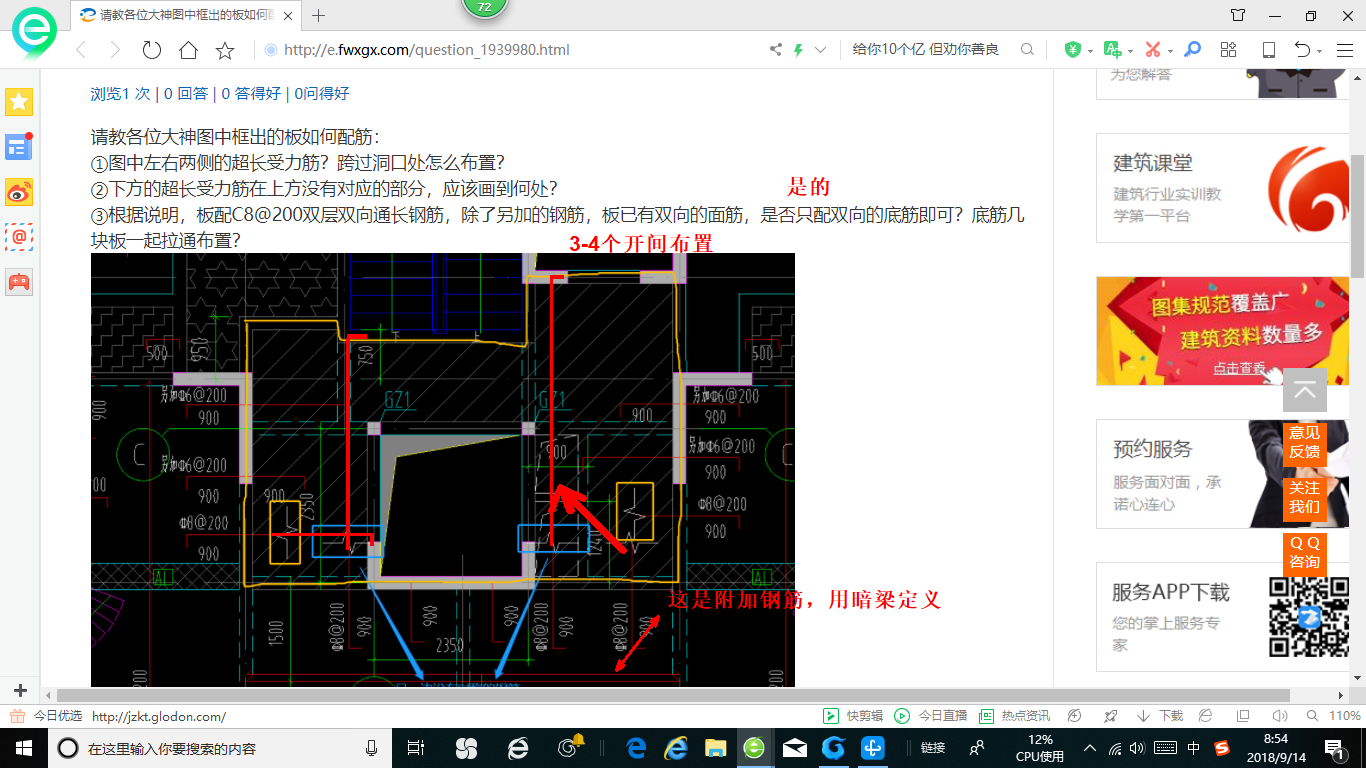Click the Cortana search box on taskbar
The width and height of the screenshot is (1366, 768).
click(220, 748)
